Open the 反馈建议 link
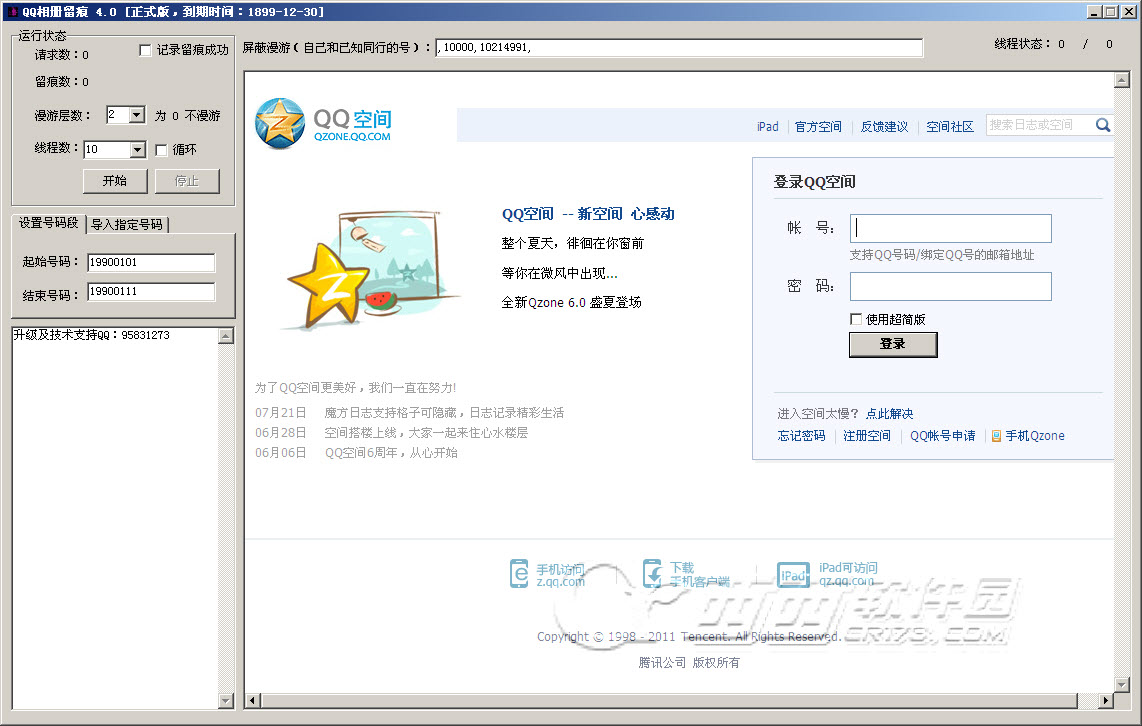The width and height of the screenshot is (1142, 726). (884, 127)
